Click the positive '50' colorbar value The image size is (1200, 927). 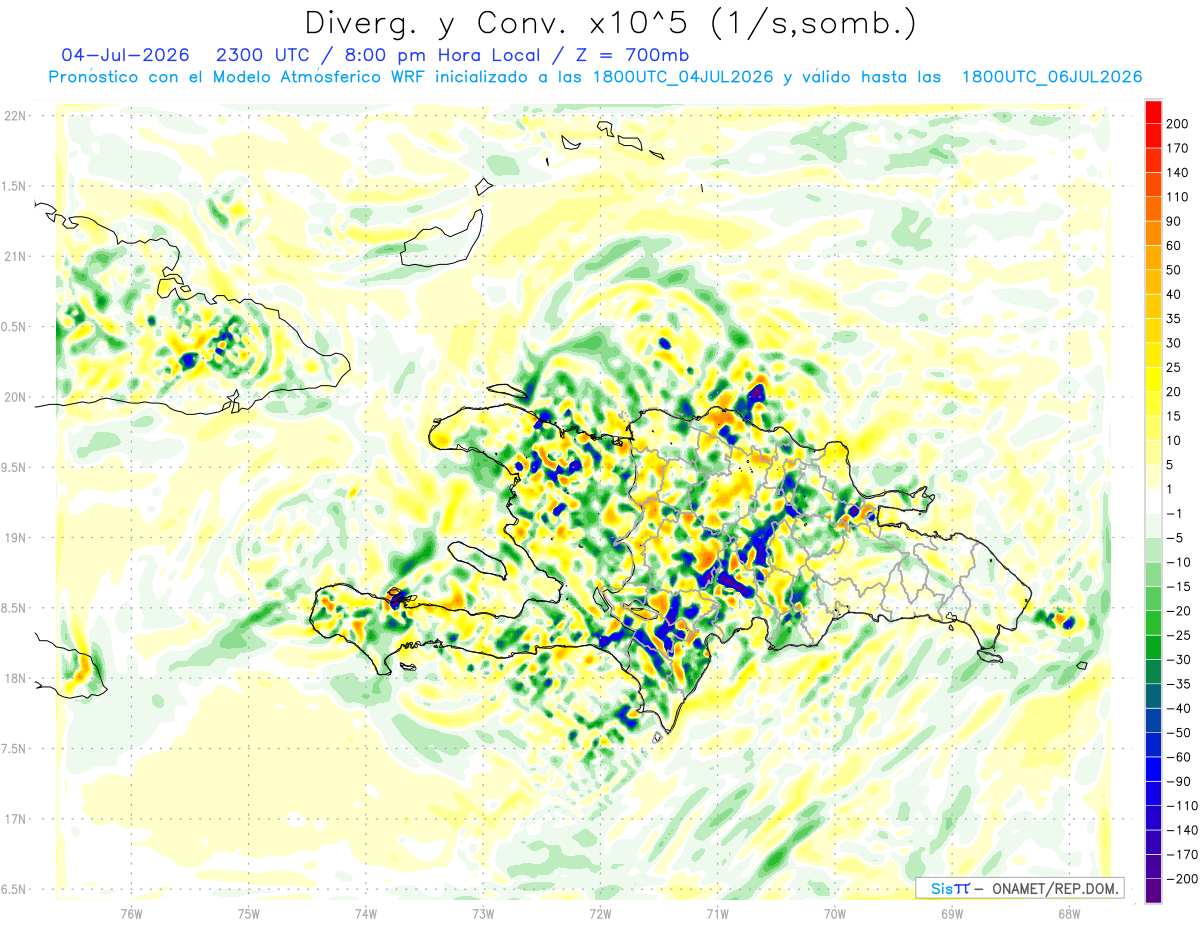click(1174, 270)
